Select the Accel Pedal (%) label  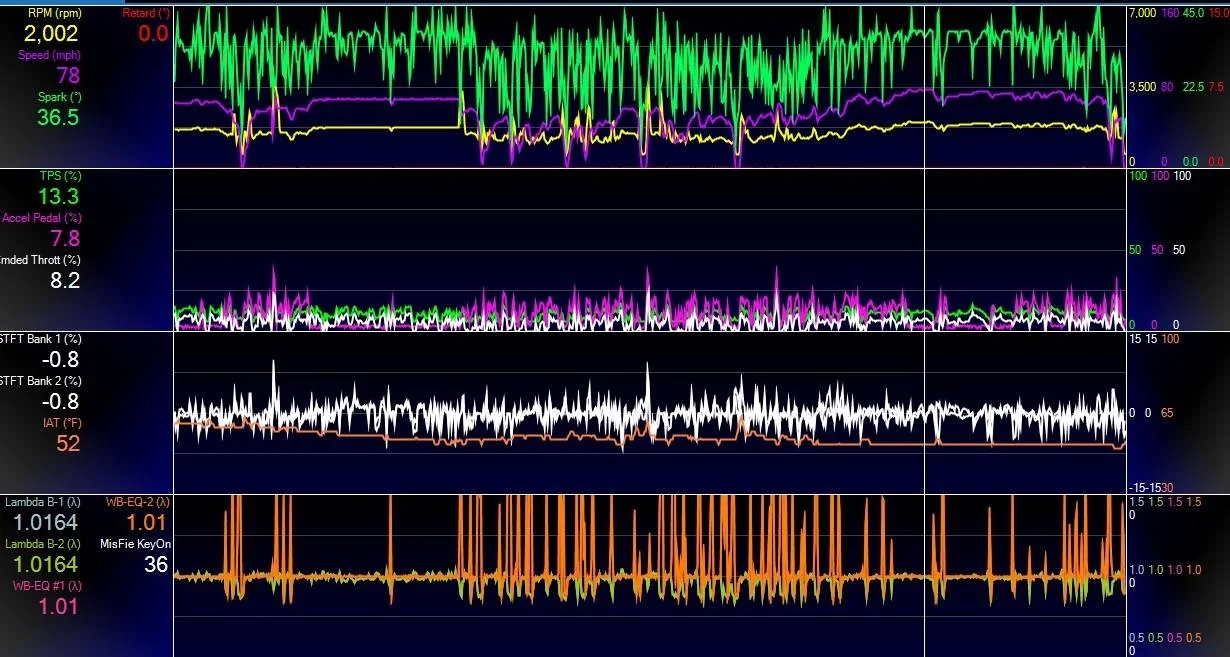42,218
